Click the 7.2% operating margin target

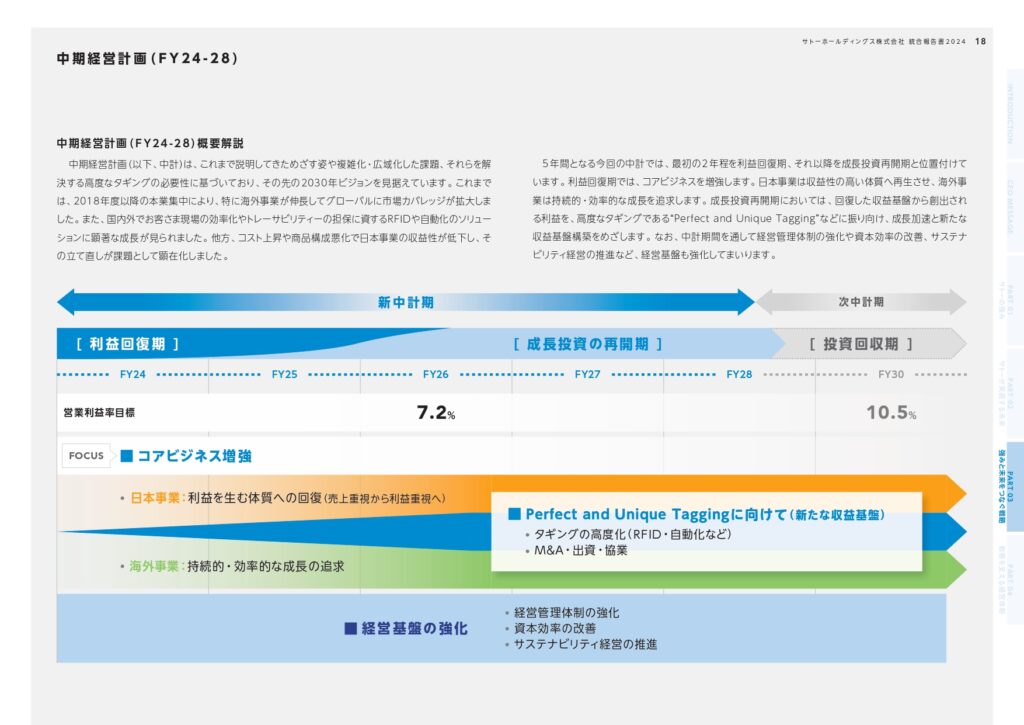tap(436, 412)
